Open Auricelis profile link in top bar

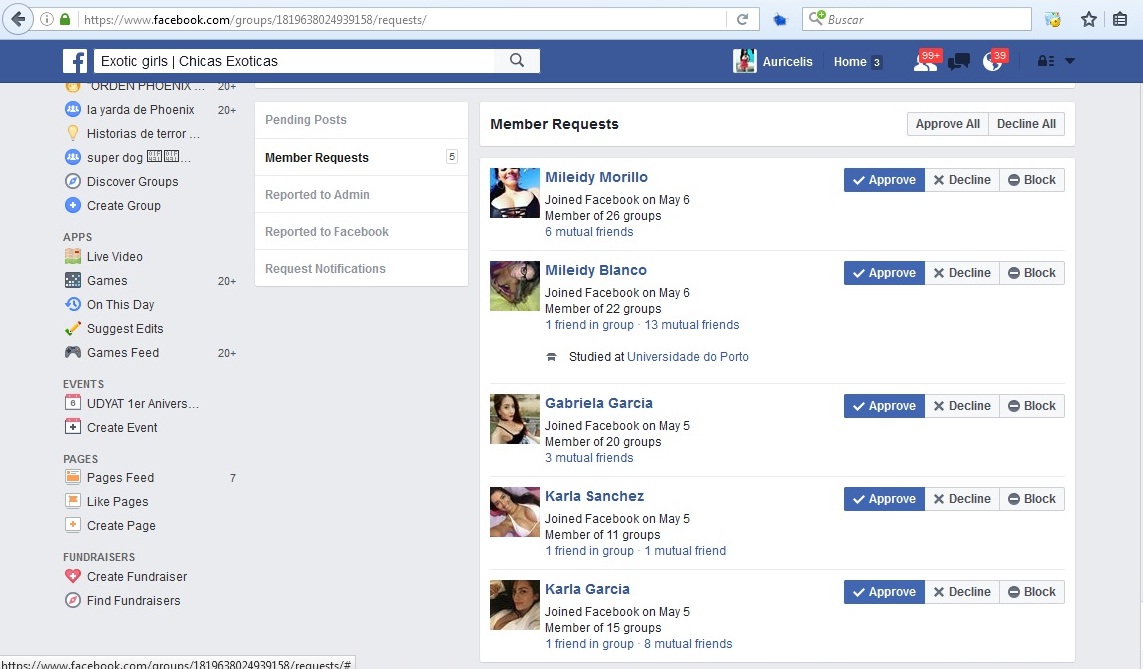(773, 61)
